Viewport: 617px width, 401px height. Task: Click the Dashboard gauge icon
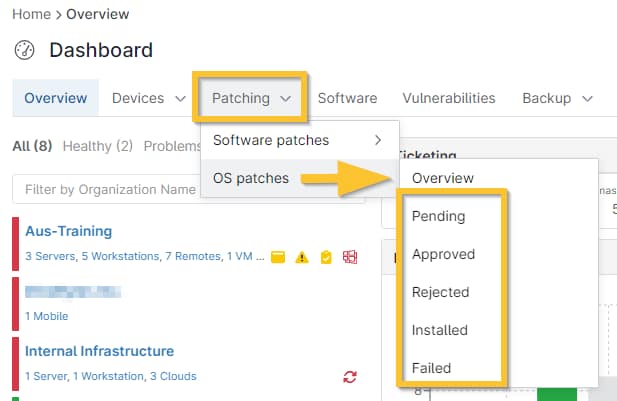25,50
